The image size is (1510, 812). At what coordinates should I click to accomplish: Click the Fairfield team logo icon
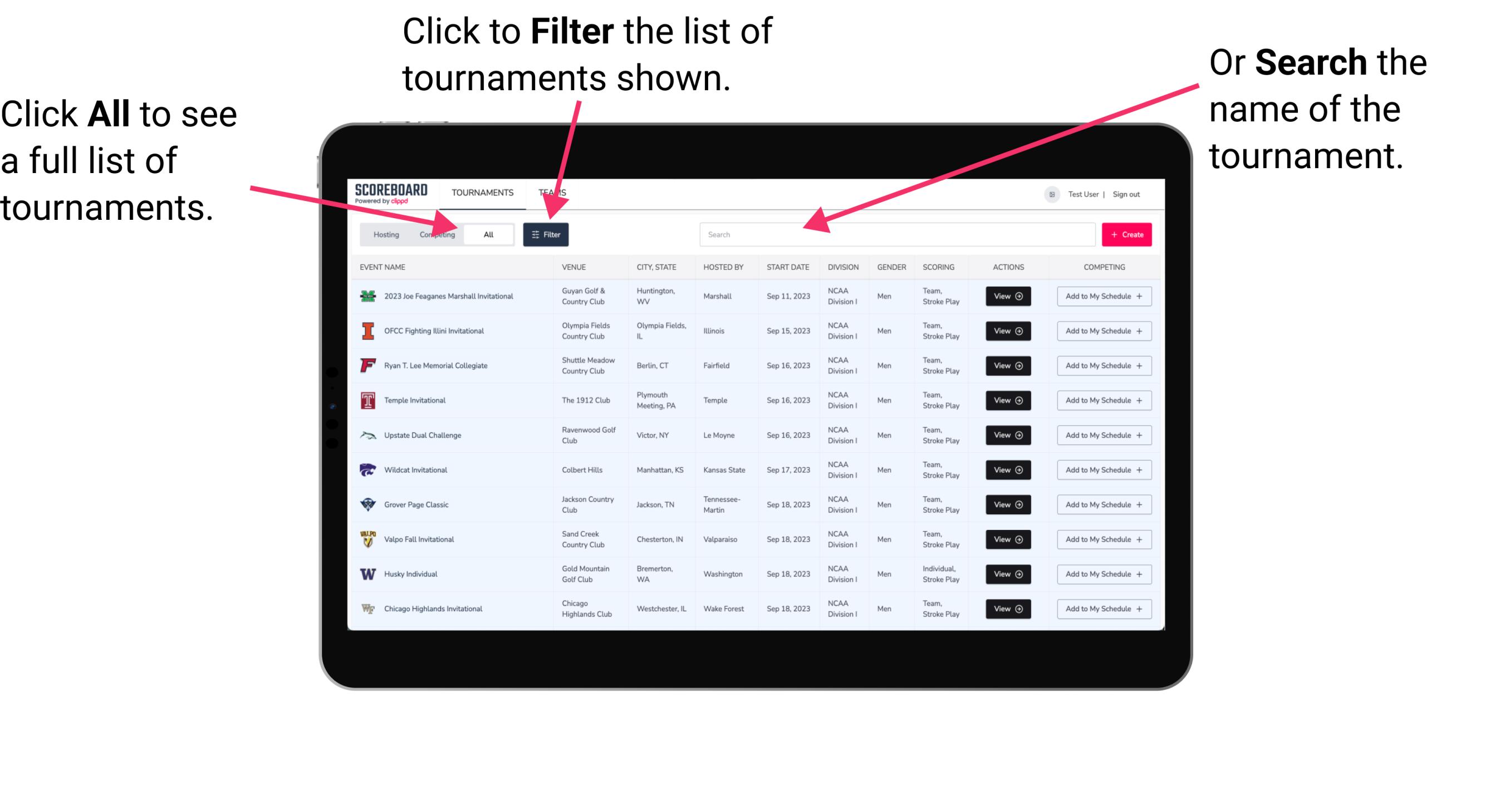pos(367,366)
